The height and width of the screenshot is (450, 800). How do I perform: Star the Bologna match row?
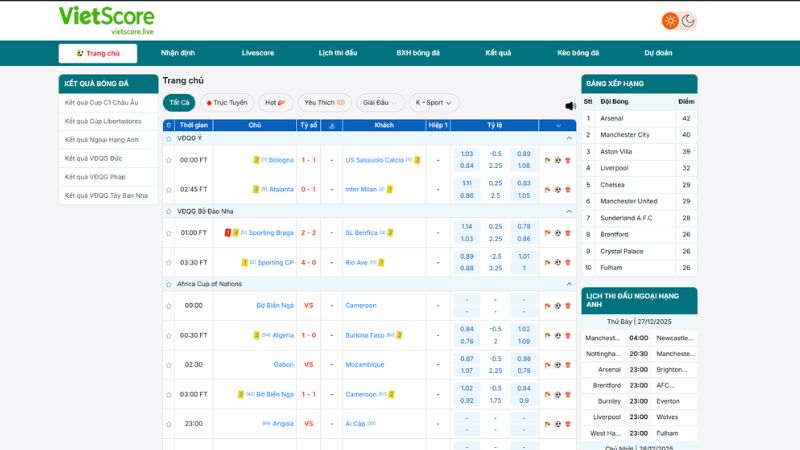169,160
